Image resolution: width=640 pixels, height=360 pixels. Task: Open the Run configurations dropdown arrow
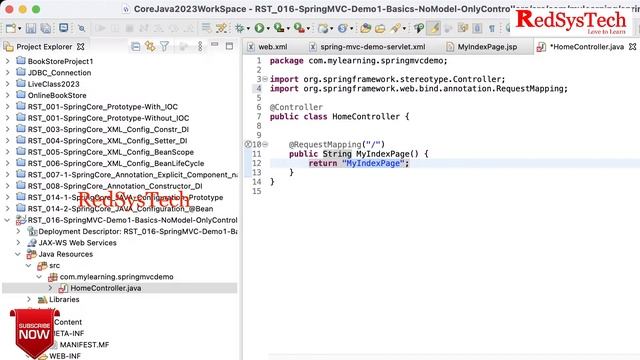coord(268,29)
